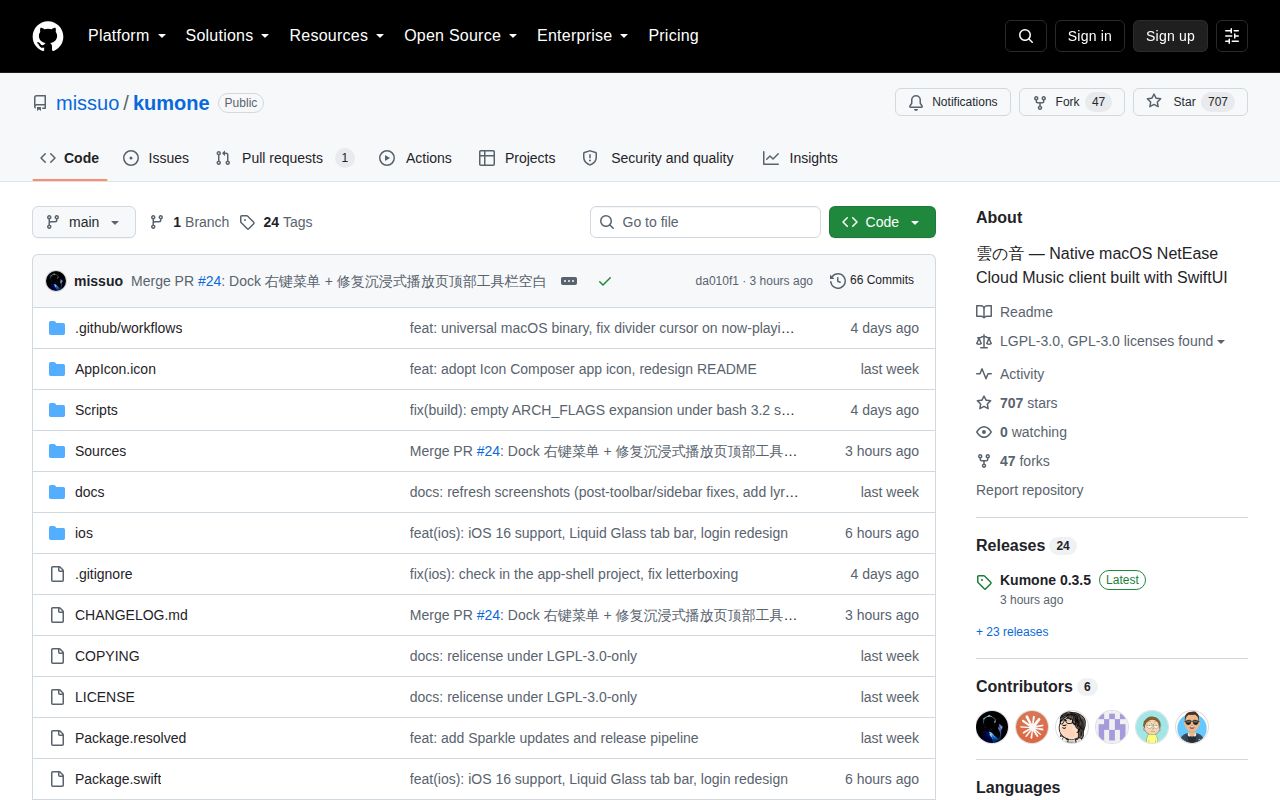Open the command palette icon beside Sign up
1280x800 pixels.
coord(1232,36)
